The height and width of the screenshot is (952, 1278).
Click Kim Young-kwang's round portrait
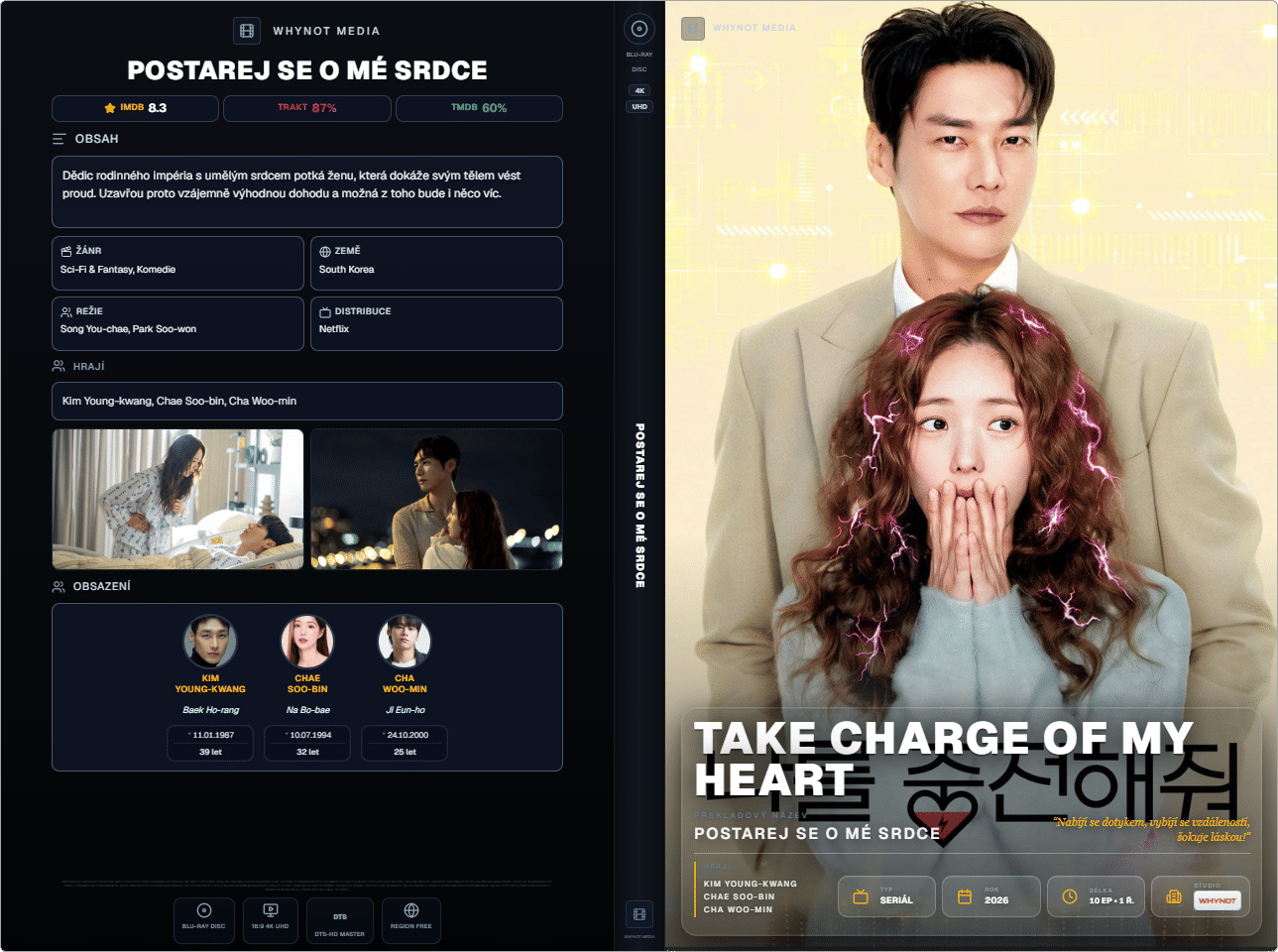pos(210,642)
